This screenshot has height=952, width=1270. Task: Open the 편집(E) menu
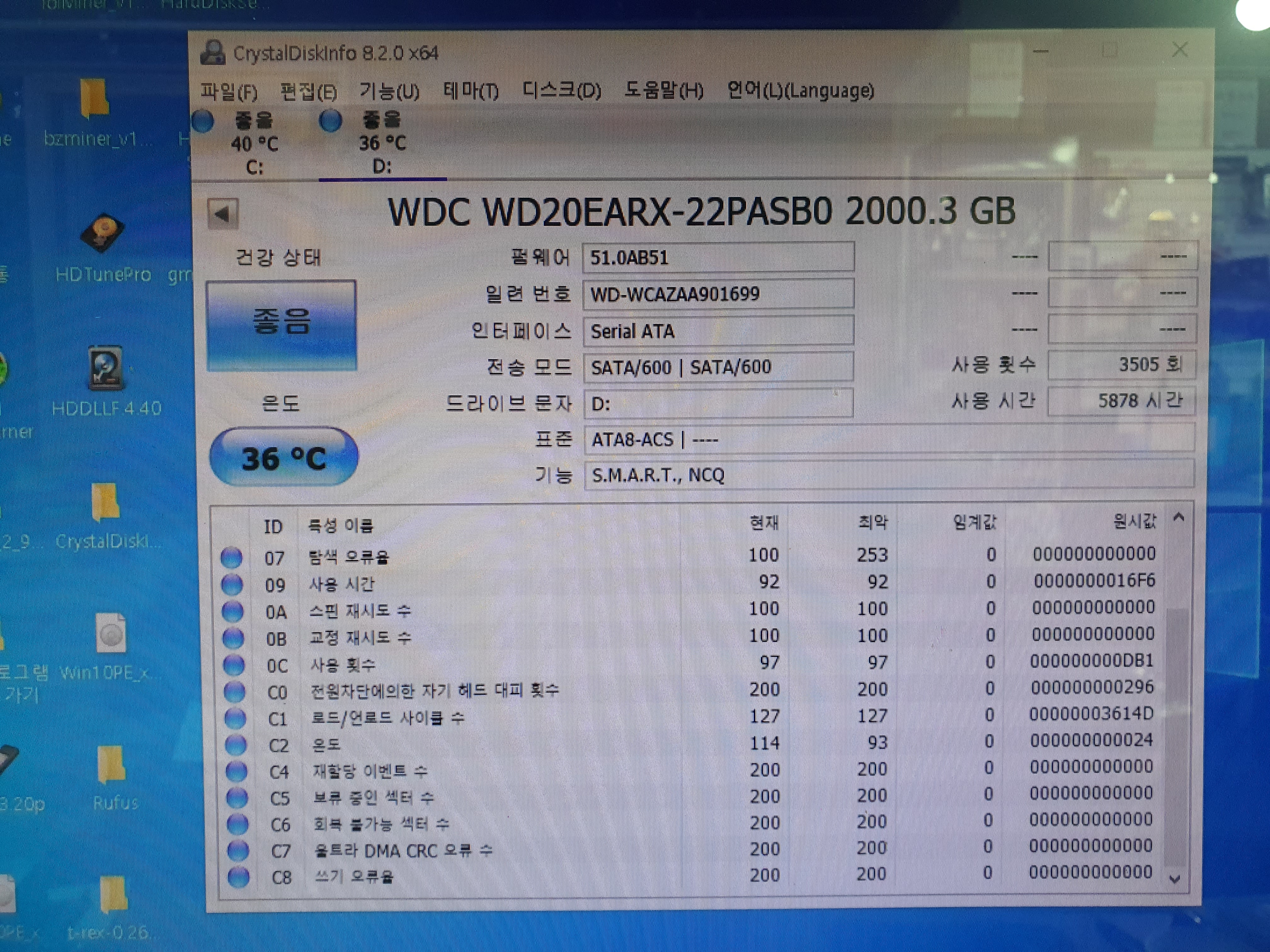tap(308, 92)
